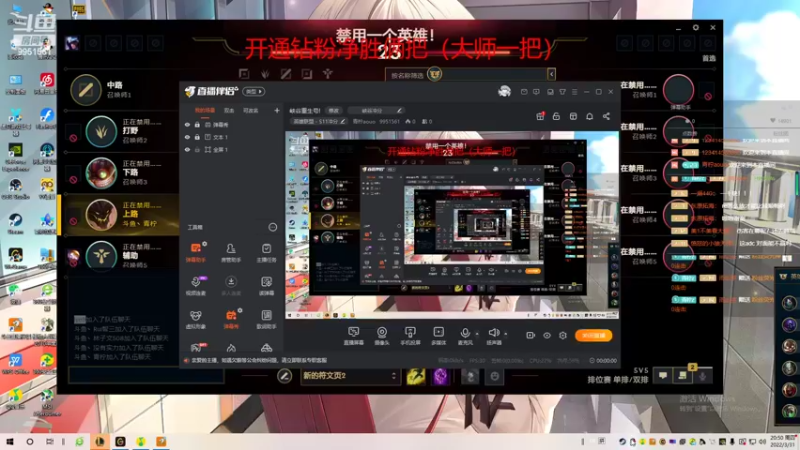This screenshot has width=800, height=450.
Task: Toggle lock on the 弹幕秀 layer
Action: coord(197,124)
